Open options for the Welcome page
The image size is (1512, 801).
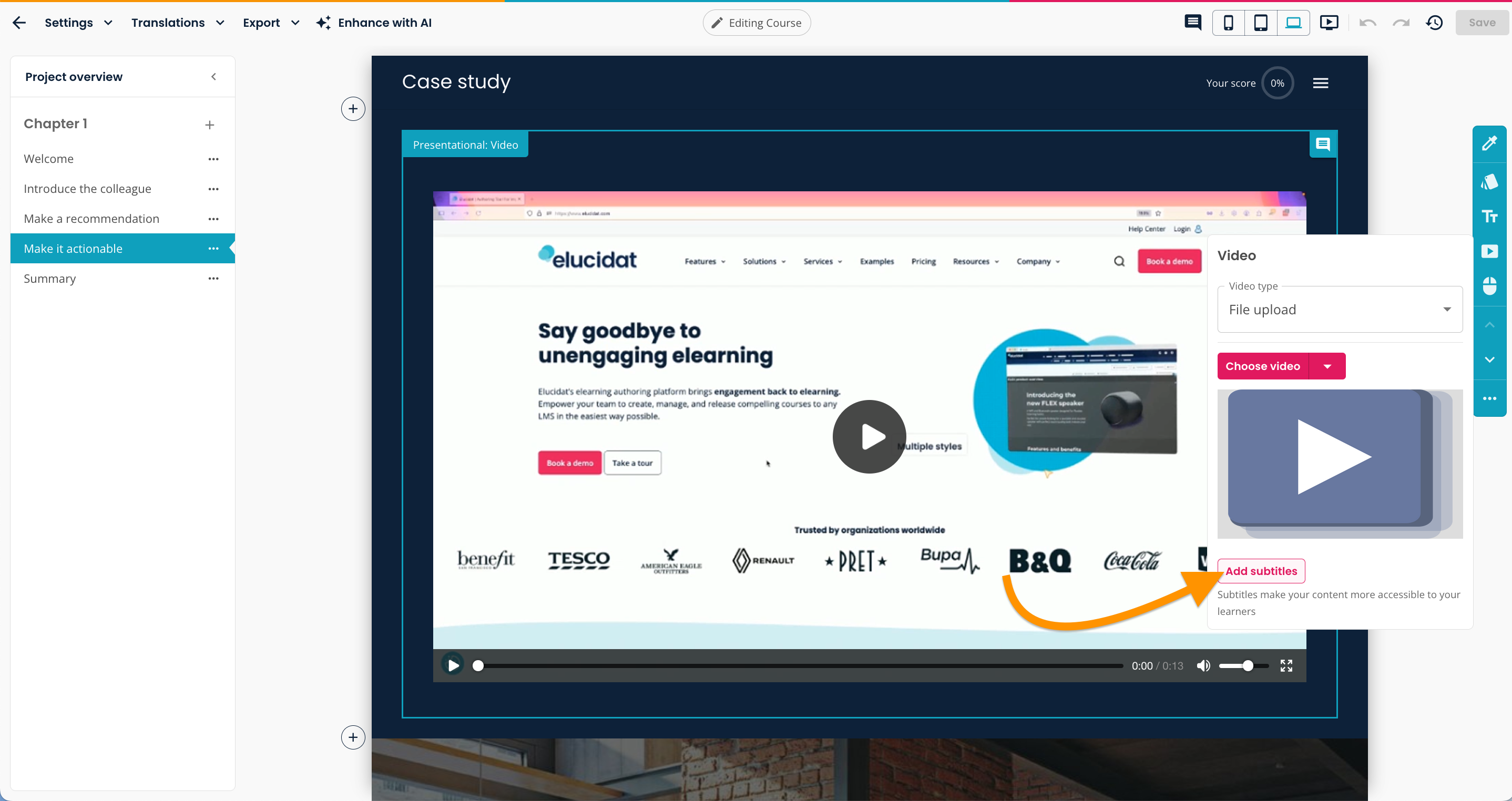[213, 159]
